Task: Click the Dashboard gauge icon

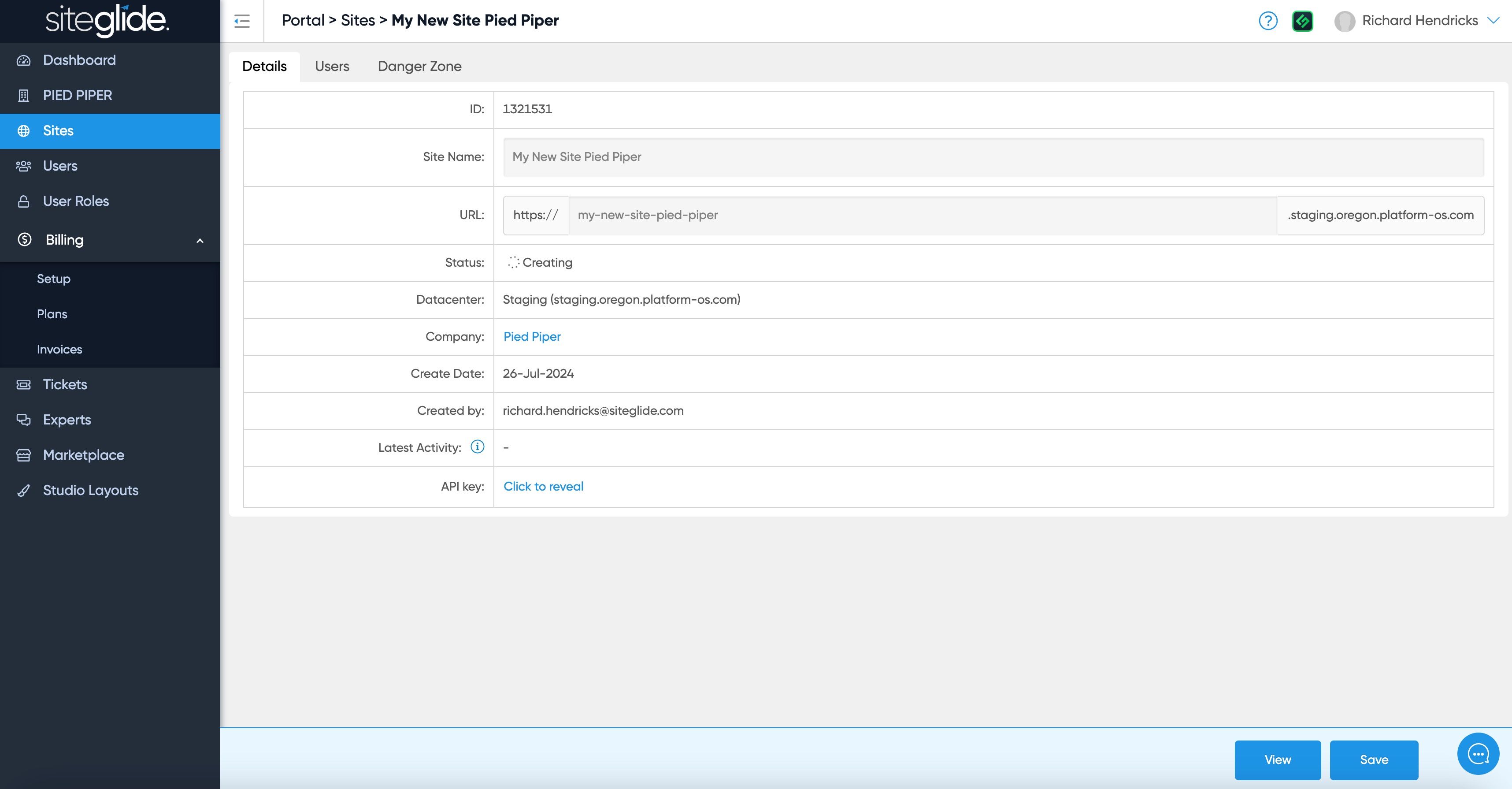Action: click(23, 60)
